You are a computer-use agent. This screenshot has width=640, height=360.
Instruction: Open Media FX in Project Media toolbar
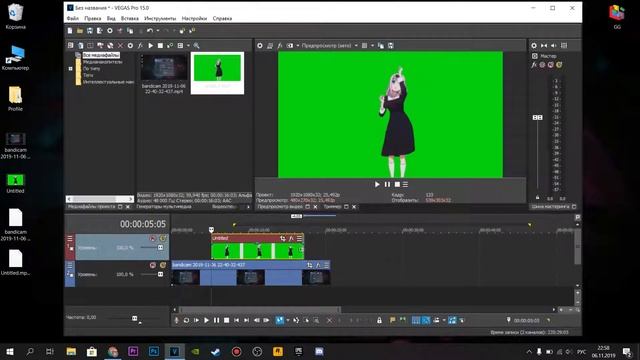coord(140,46)
